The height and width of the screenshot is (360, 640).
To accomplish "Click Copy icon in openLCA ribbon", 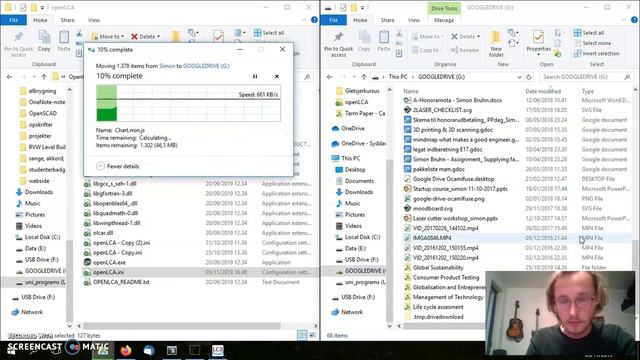I will 44,41.
